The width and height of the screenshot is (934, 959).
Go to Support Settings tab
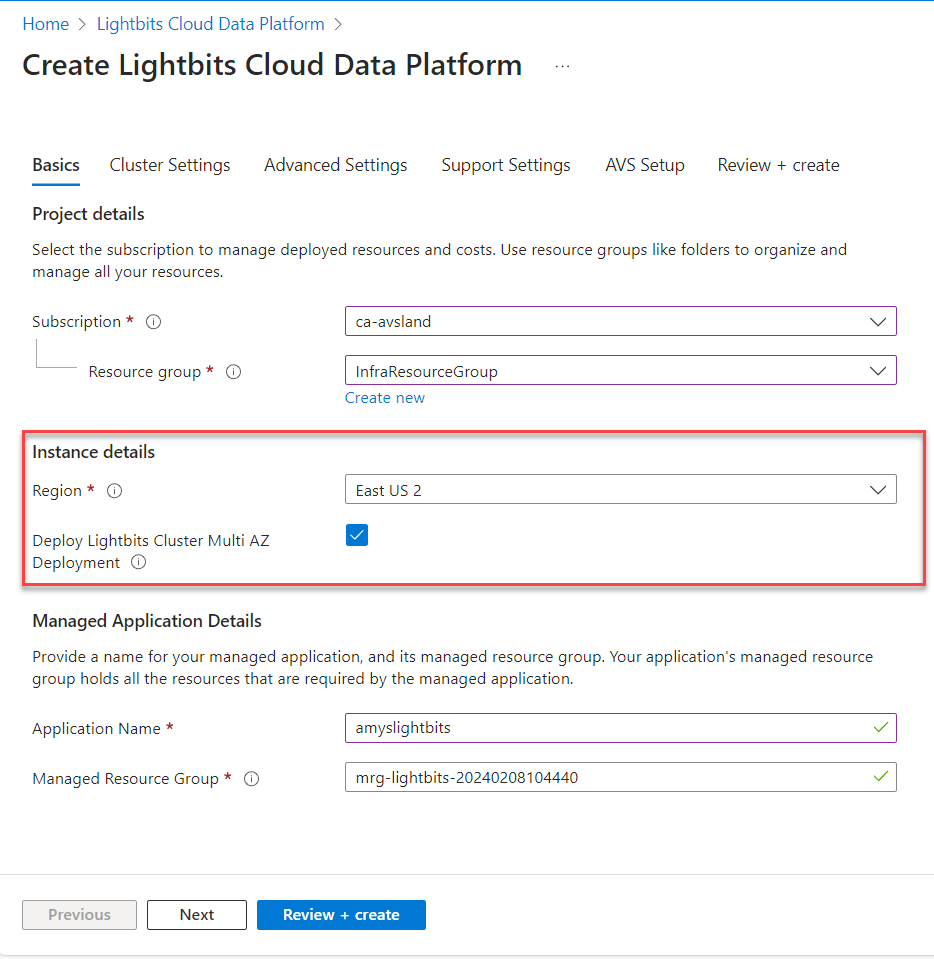click(506, 165)
